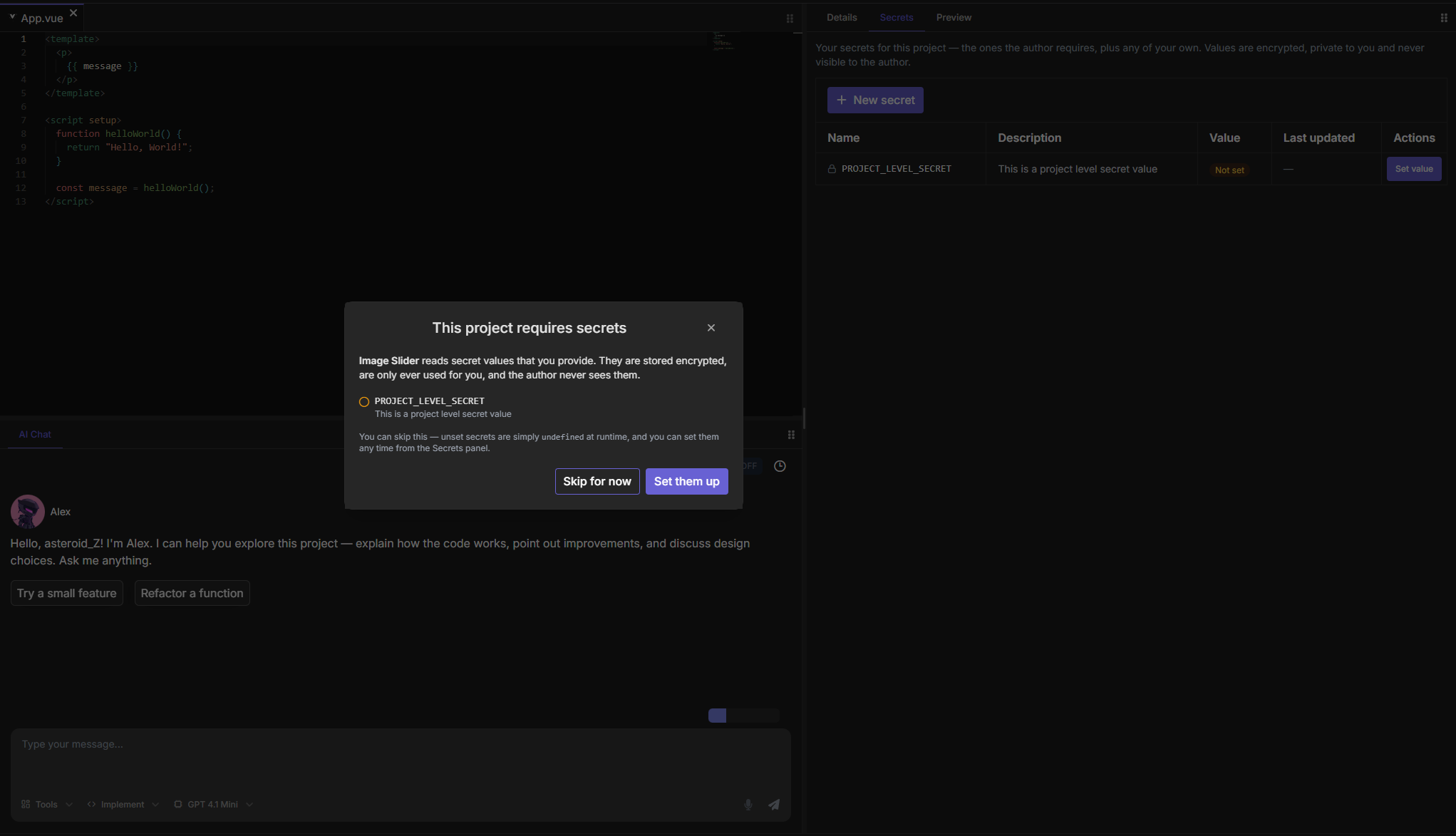This screenshot has width=1456, height=836.
Task: Click the Refactor a function suggestion
Action: click(192, 593)
